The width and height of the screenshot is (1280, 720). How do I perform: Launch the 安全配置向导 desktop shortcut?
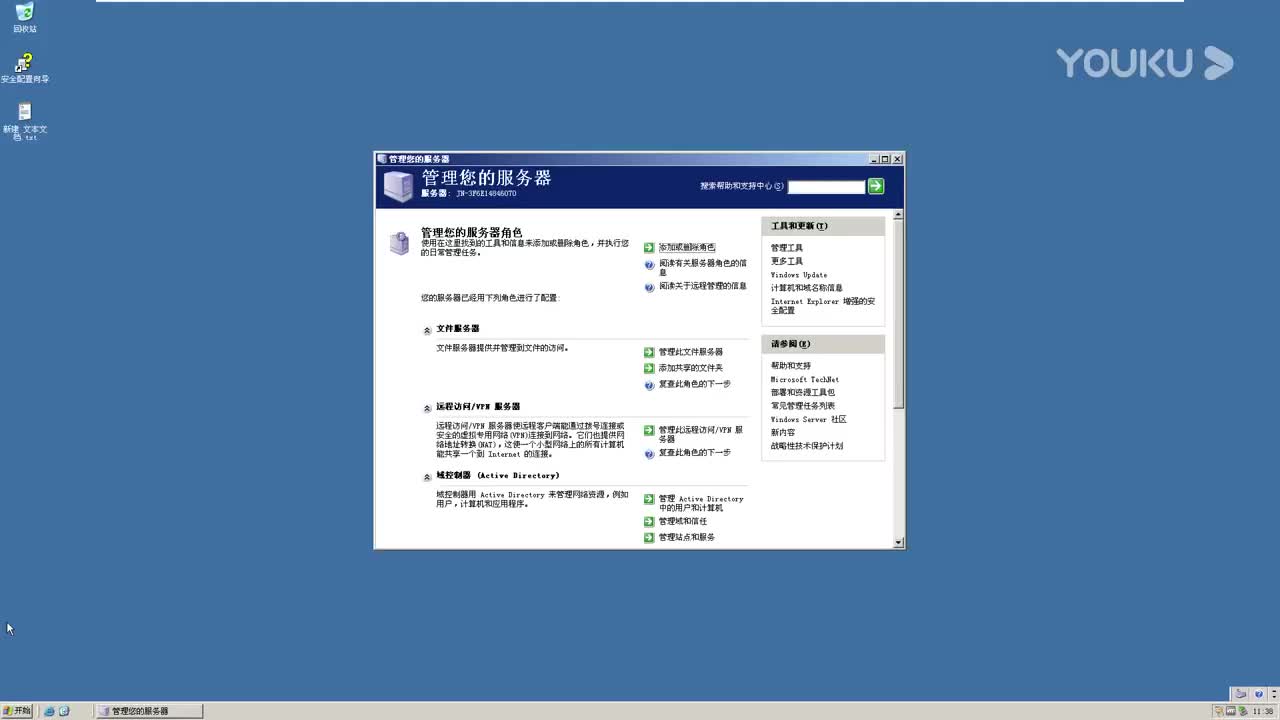click(x=24, y=60)
